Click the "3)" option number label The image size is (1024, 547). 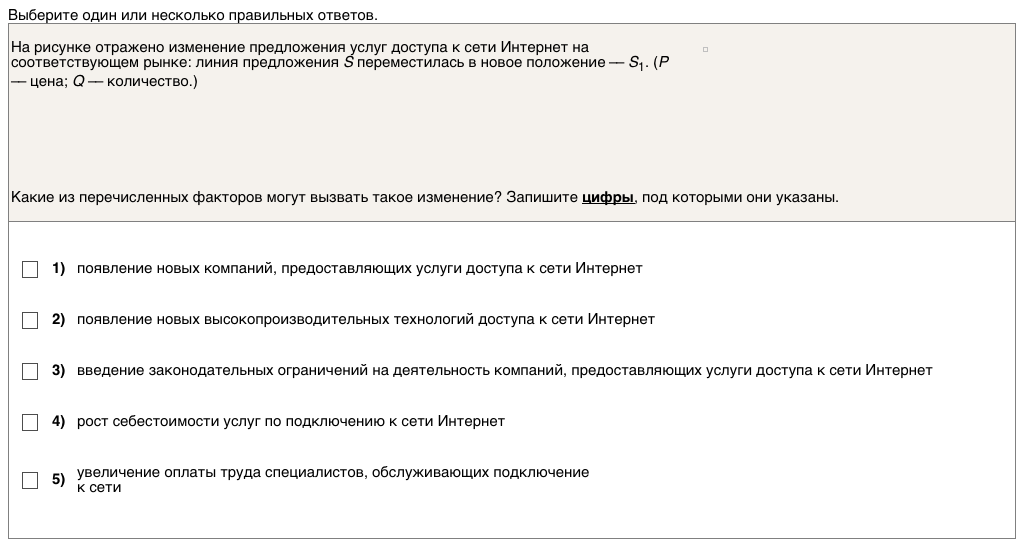coord(58,370)
